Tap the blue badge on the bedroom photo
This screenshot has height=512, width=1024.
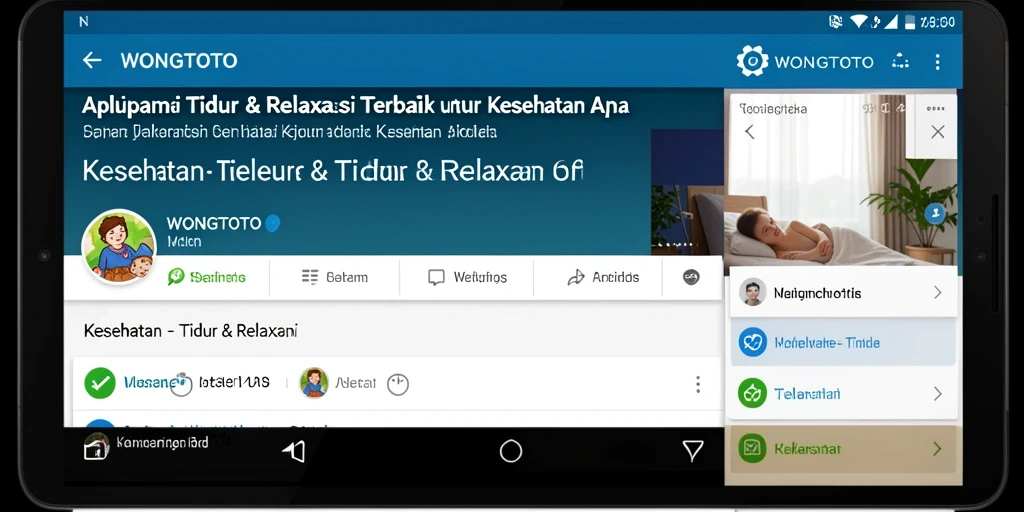pyautogui.click(x=935, y=213)
